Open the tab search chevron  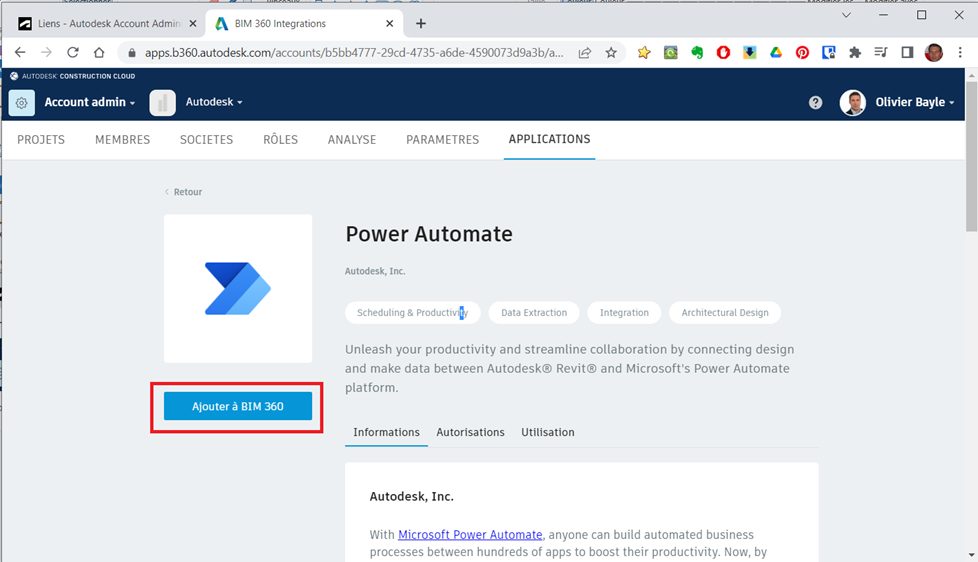[x=846, y=15]
